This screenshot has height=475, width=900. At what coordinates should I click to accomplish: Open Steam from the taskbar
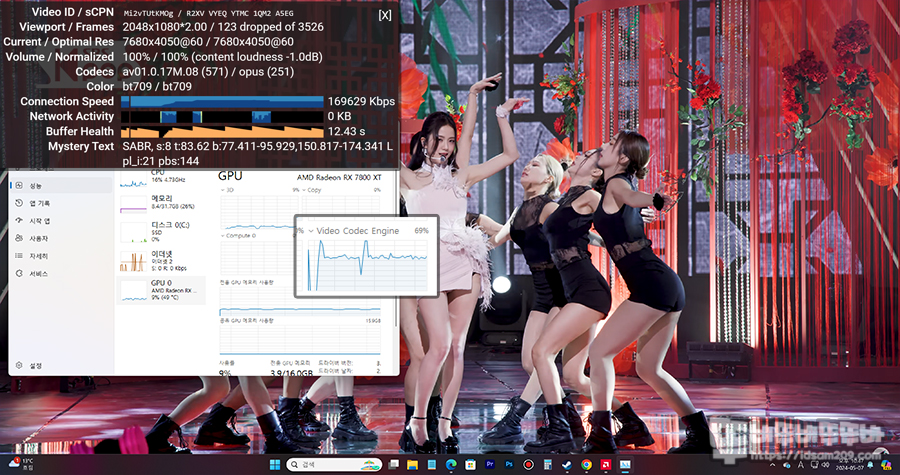pos(567,464)
